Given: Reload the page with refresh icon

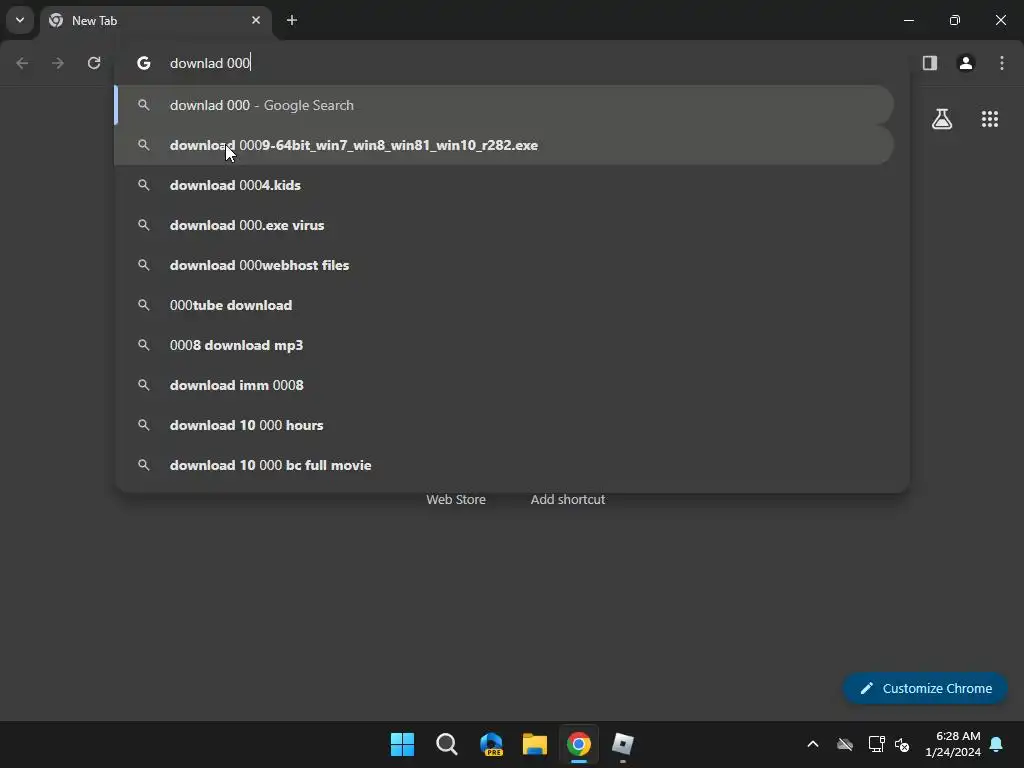Looking at the screenshot, I should point(94,63).
